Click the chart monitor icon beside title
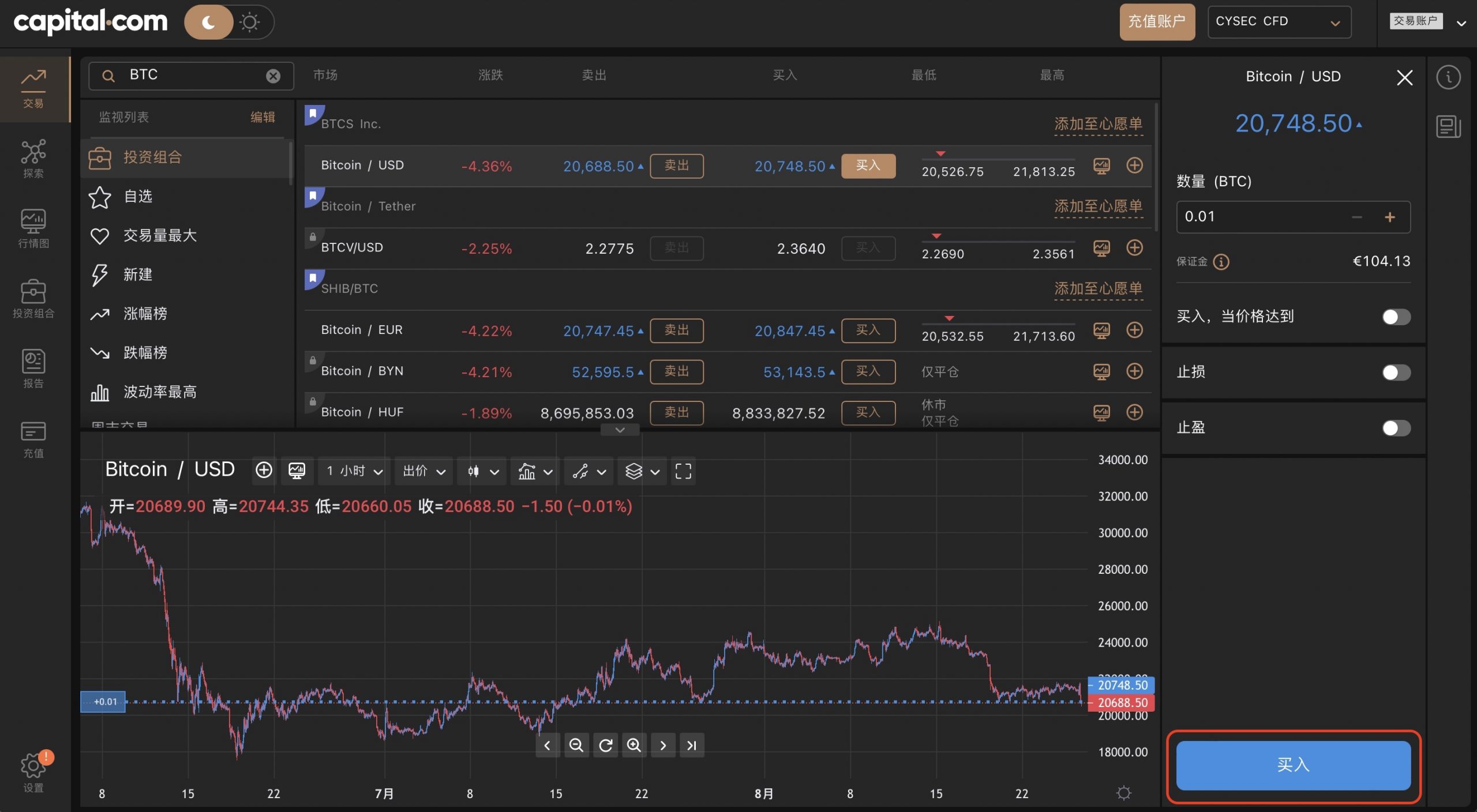1477x812 pixels. 297,471
